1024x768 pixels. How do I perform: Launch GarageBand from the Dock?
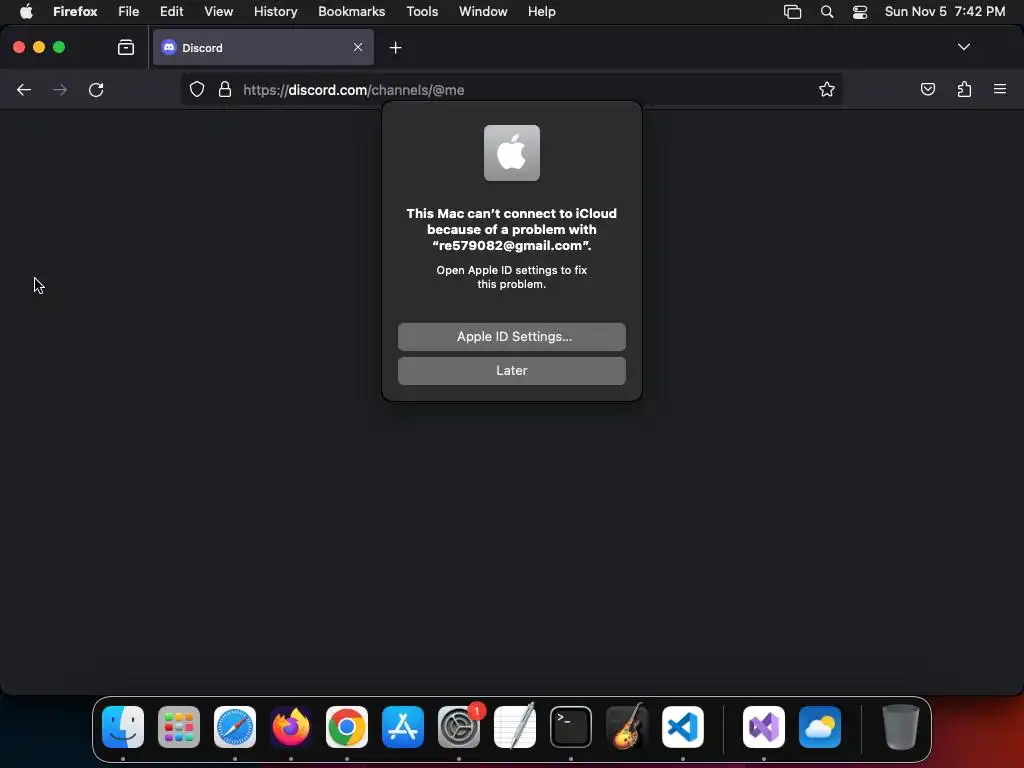[x=627, y=727]
